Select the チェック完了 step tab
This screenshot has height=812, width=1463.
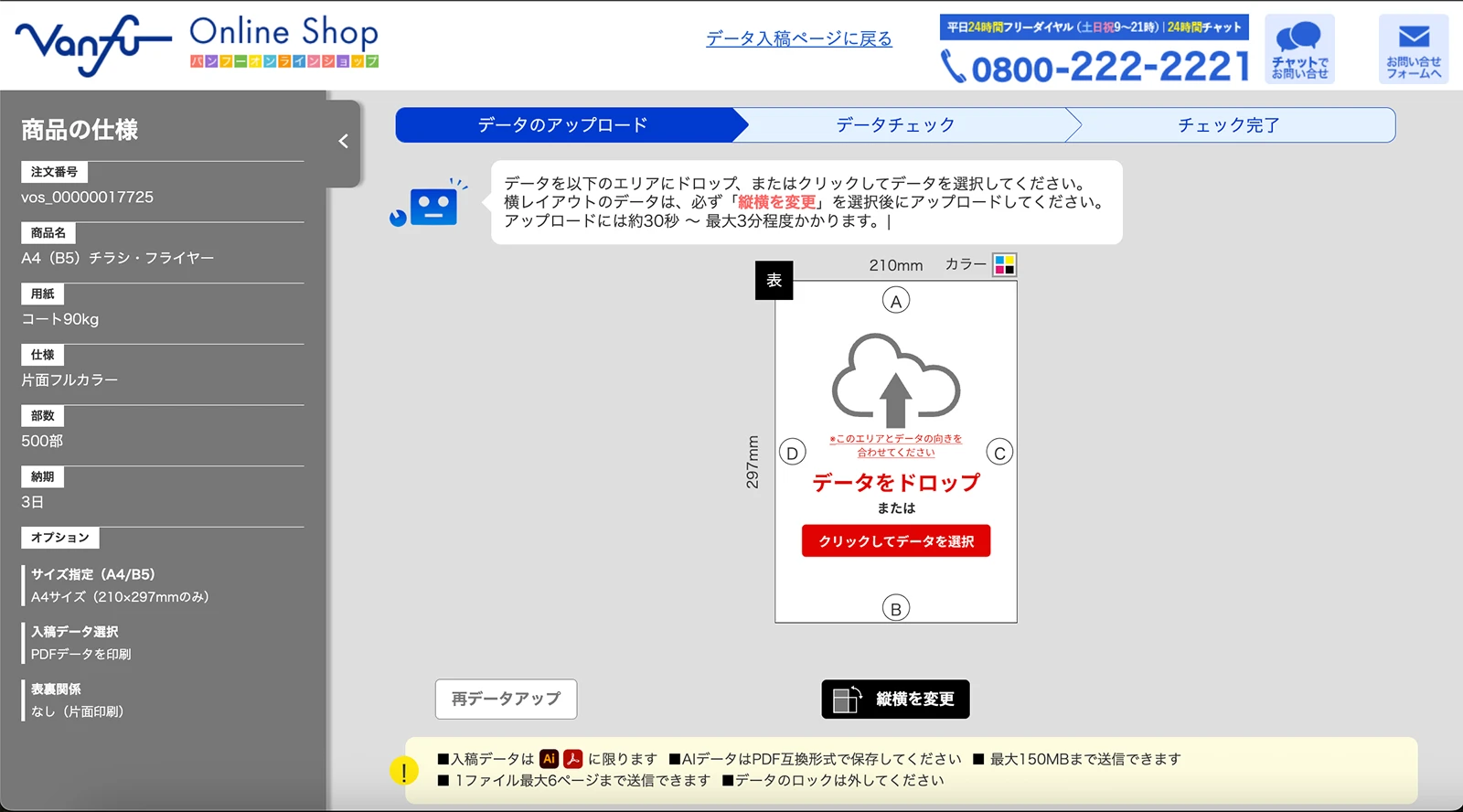point(1229,125)
